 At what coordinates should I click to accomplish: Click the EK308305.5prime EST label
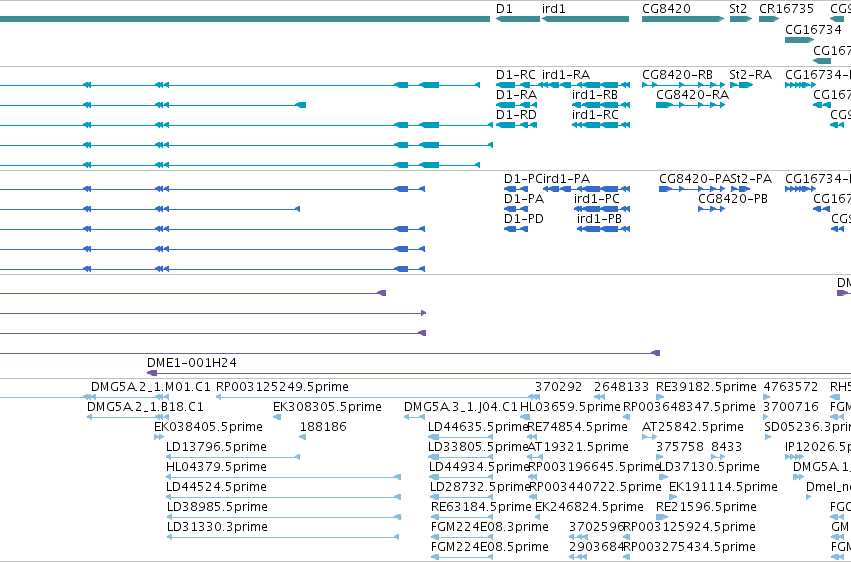point(327,407)
